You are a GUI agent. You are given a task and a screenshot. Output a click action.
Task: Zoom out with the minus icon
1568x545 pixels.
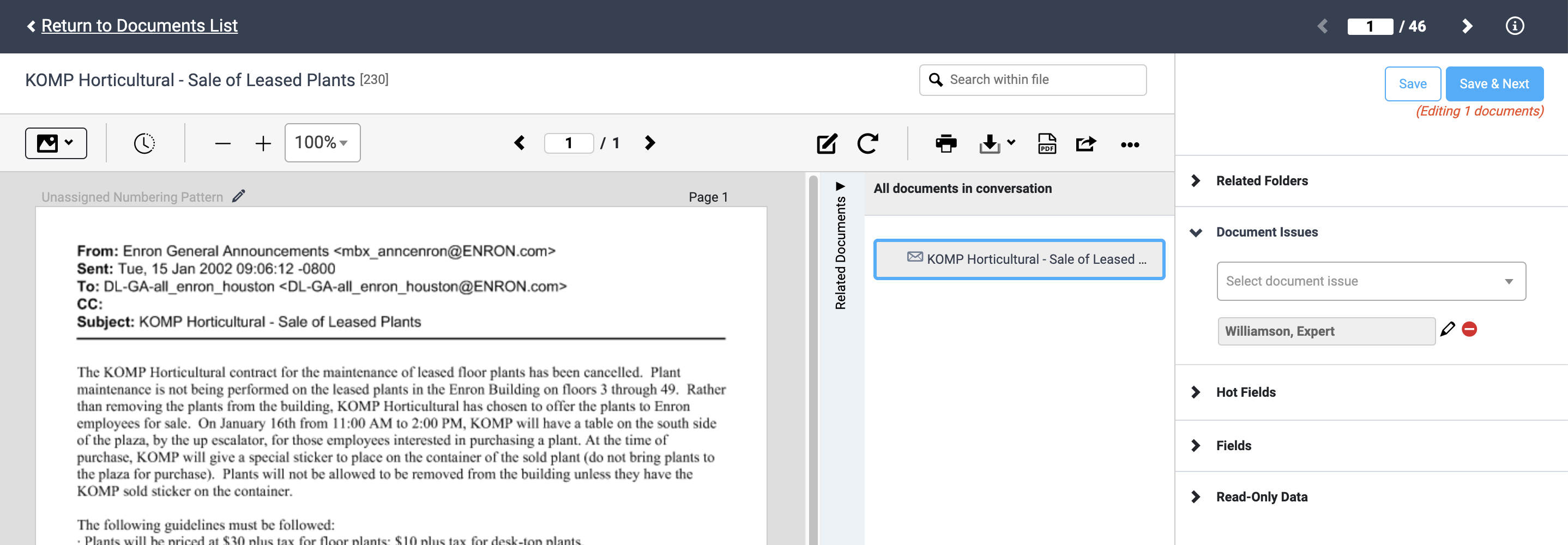click(x=223, y=143)
